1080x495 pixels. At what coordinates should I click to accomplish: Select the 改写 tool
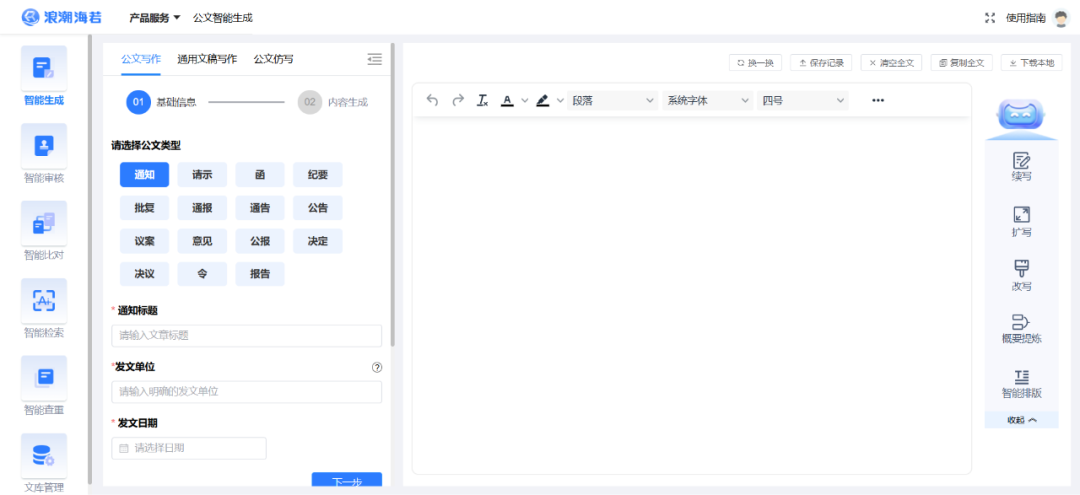point(1021,276)
